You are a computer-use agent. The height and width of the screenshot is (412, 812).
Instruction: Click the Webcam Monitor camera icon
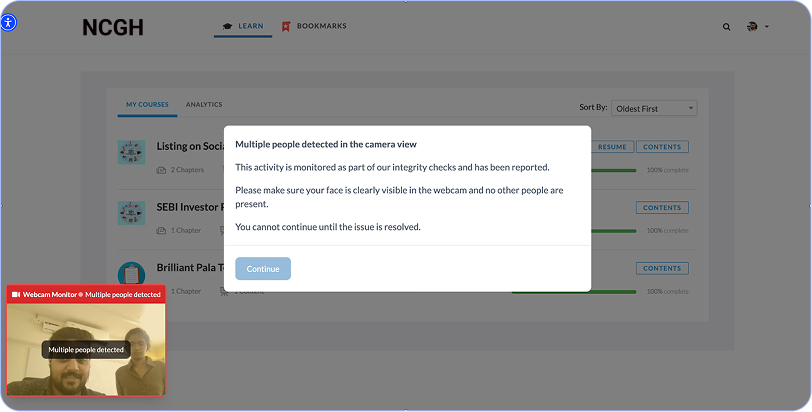[16, 295]
